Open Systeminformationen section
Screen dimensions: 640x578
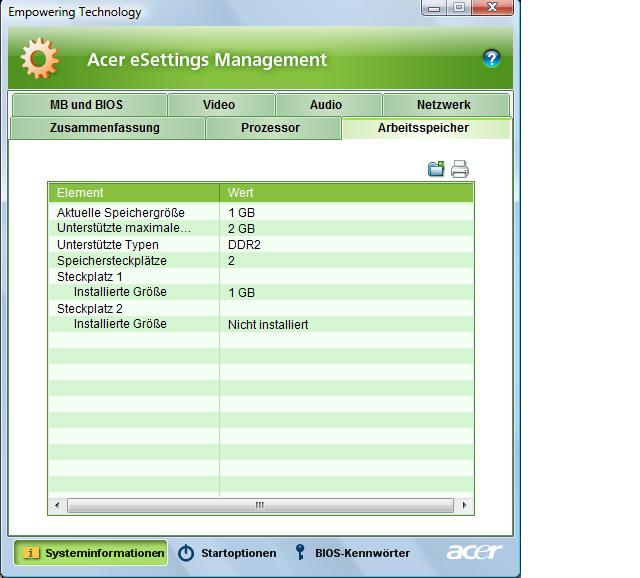(91, 553)
